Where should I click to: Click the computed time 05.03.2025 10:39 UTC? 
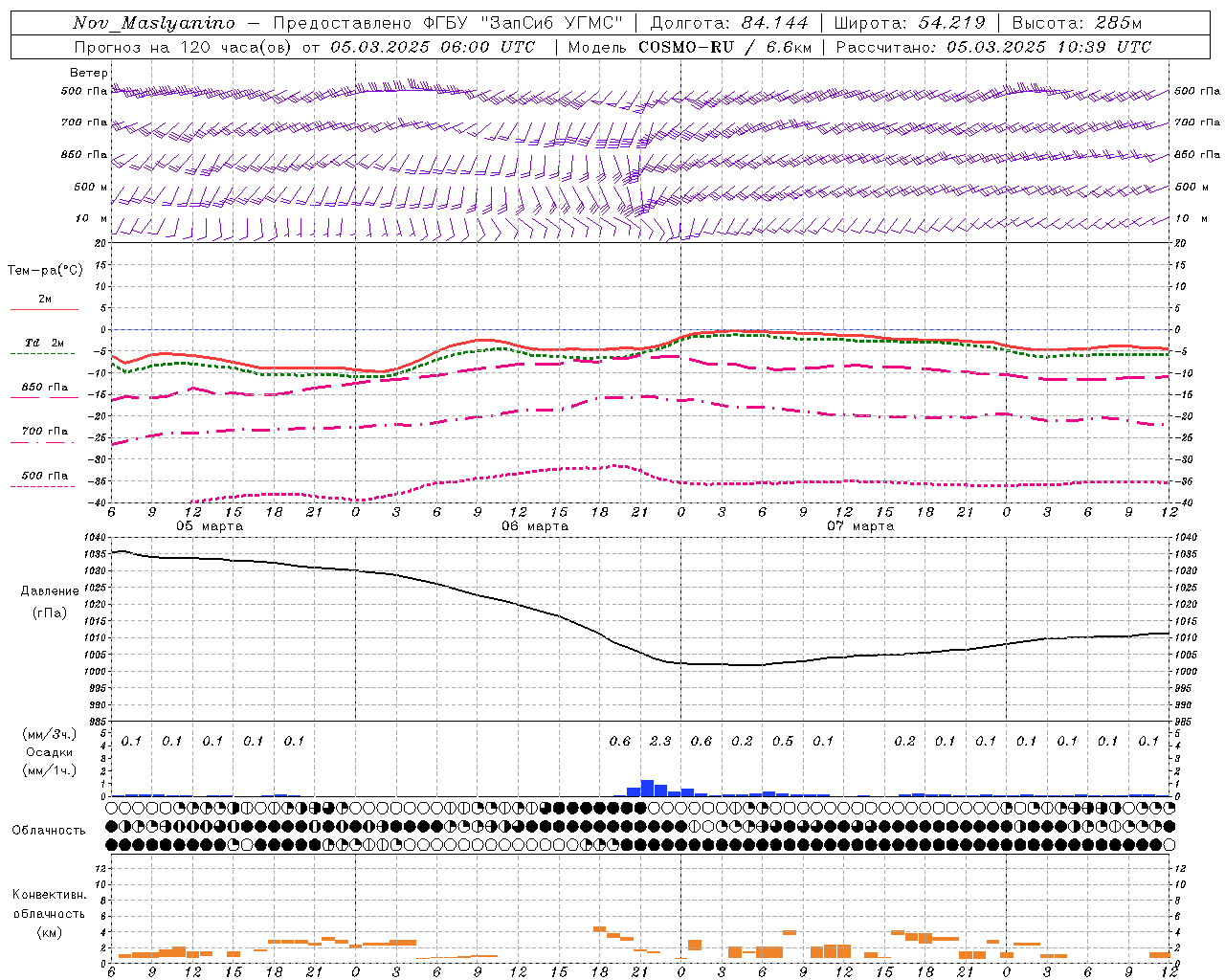tap(1049, 47)
